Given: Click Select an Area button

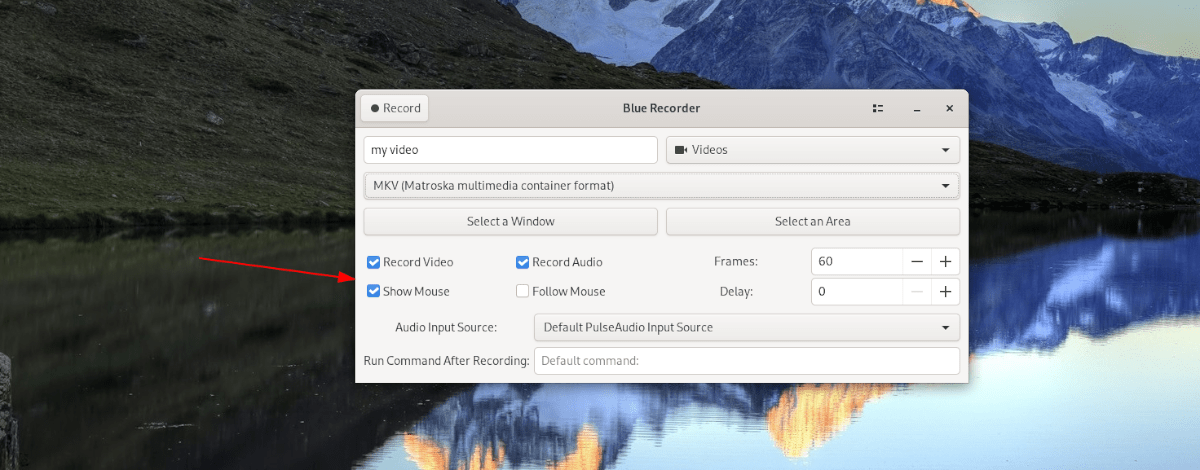Looking at the screenshot, I should click(813, 221).
